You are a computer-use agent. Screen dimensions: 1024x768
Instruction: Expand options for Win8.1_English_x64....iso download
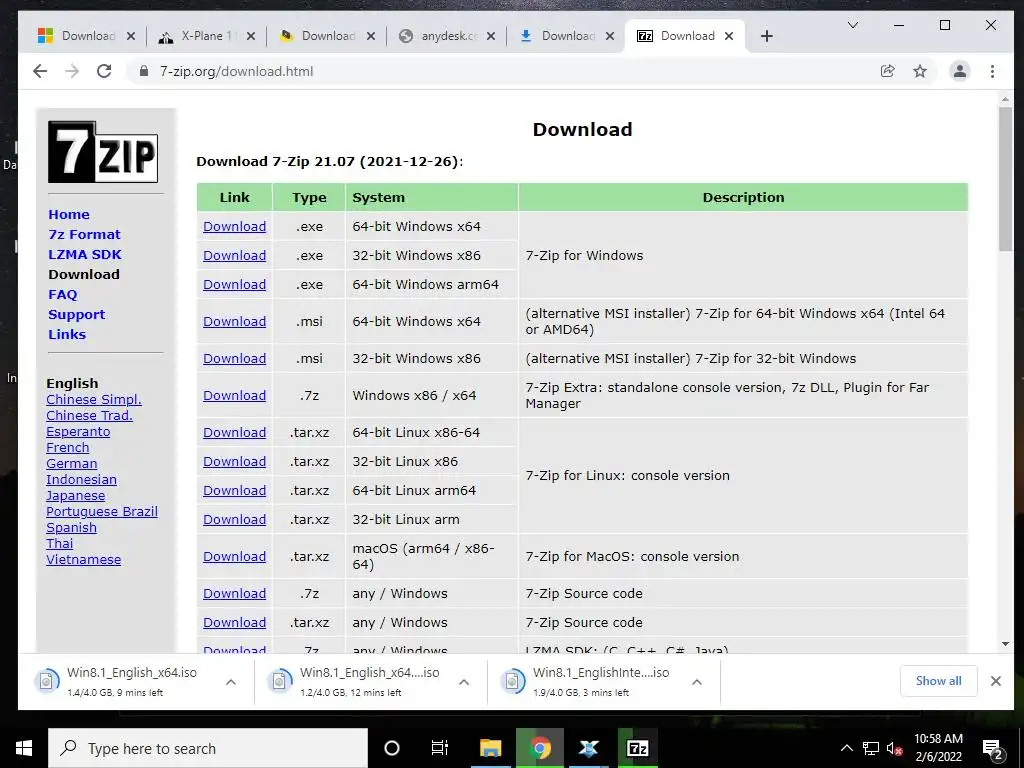[464, 682]
